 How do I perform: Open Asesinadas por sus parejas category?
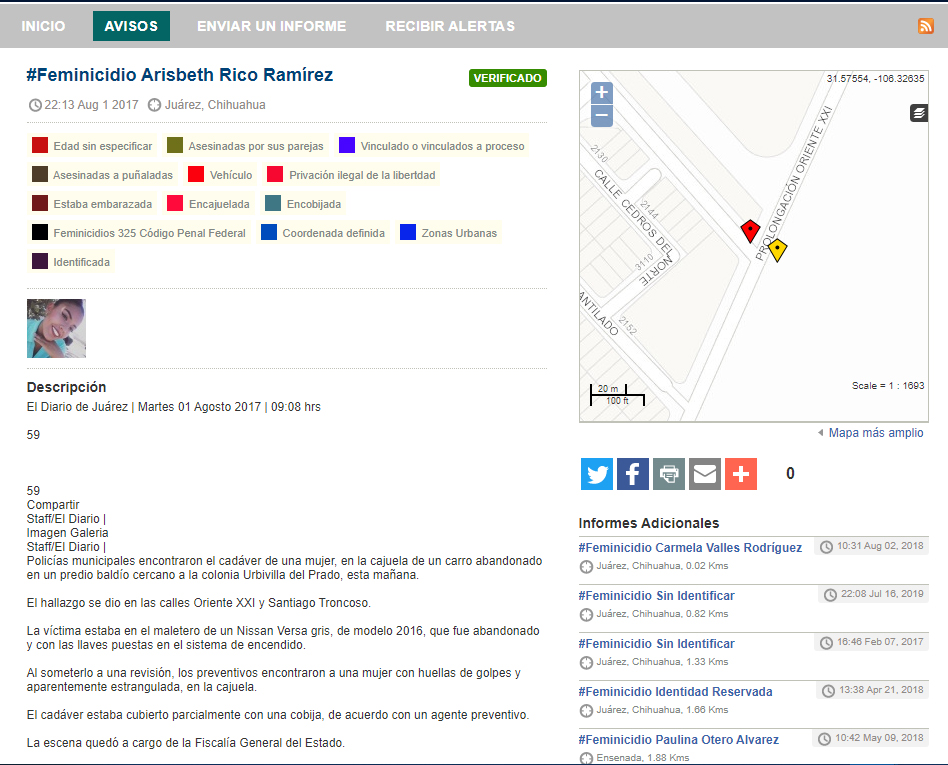point(245,146)
